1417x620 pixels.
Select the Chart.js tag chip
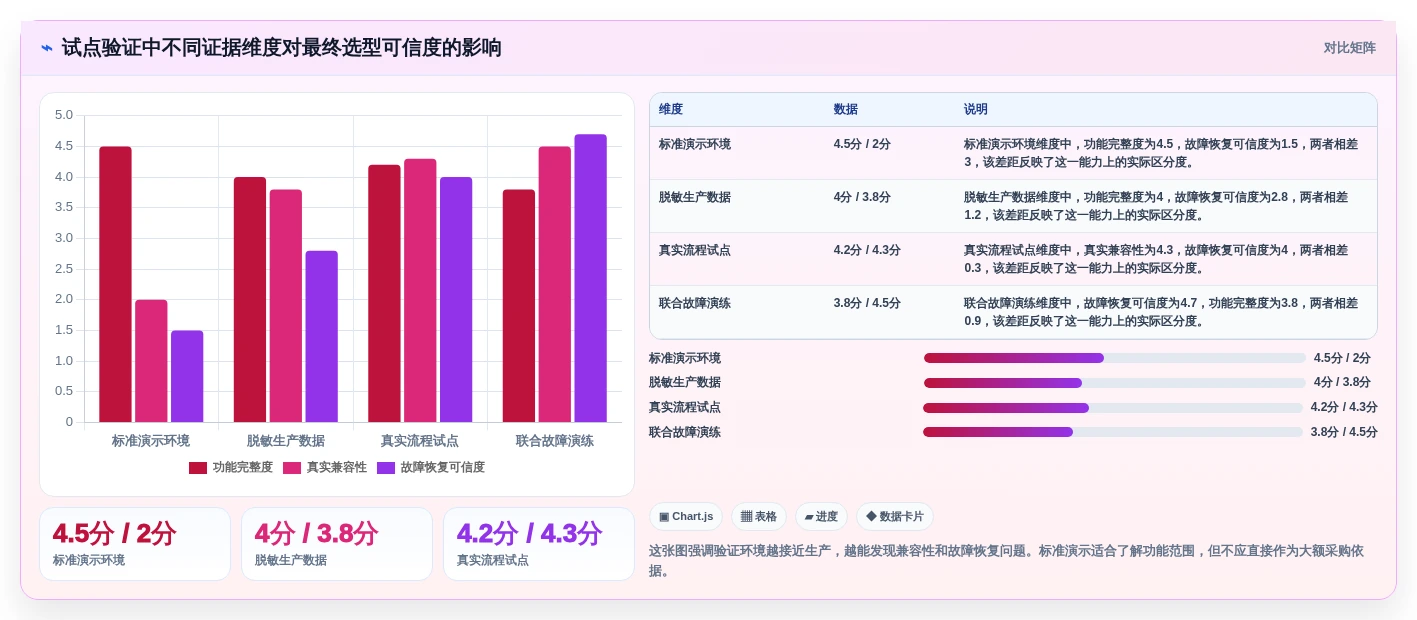point(686,517)
